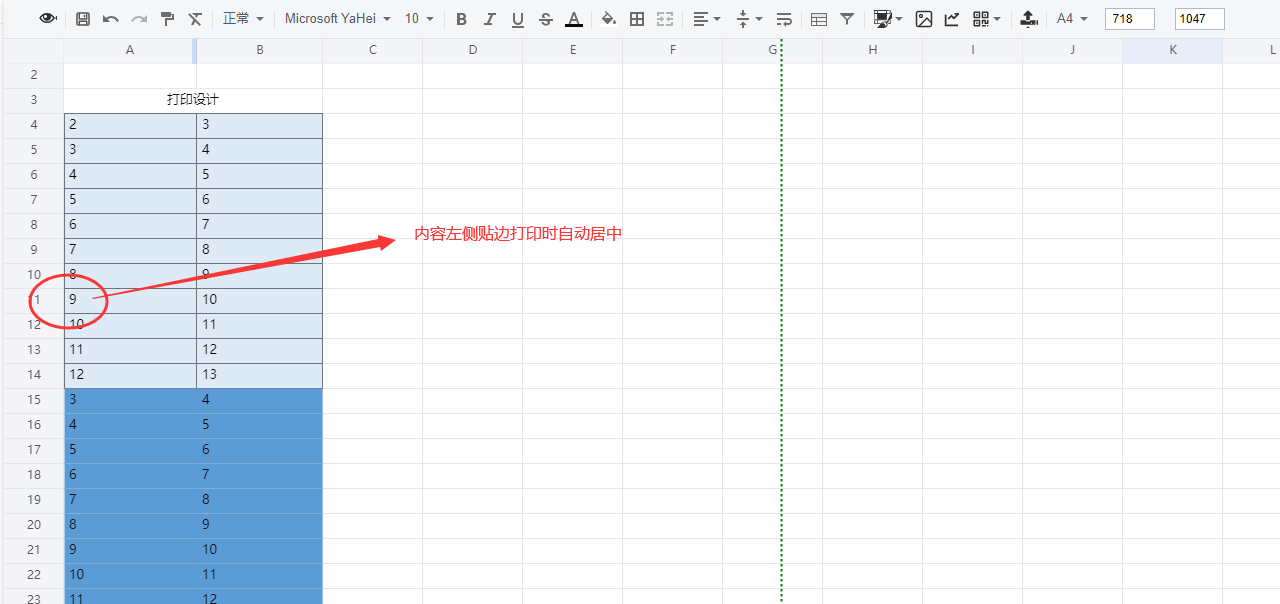Screen dimensions: 1280x604
Task: Open horizontal alignment dropdown
Action: [x=707, y=19]
